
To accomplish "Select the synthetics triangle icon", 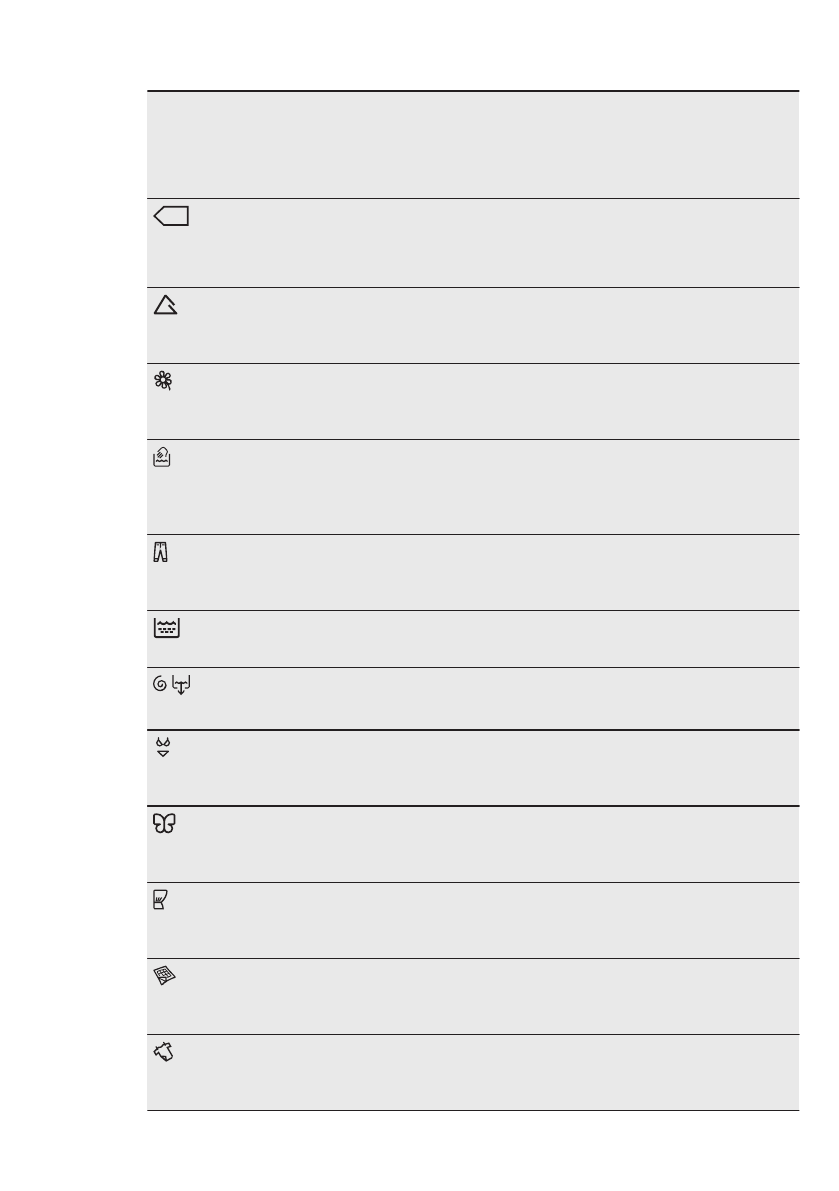I will (166, 306).
